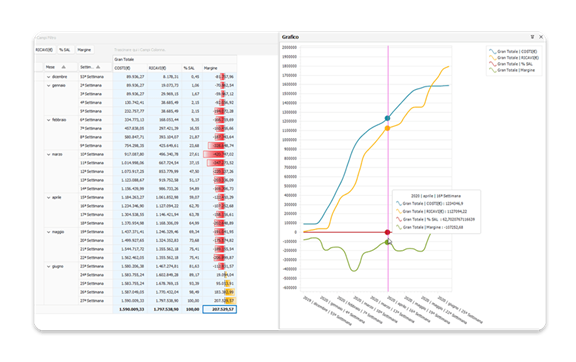Close the Grafico chart panel

coord(541,37)
